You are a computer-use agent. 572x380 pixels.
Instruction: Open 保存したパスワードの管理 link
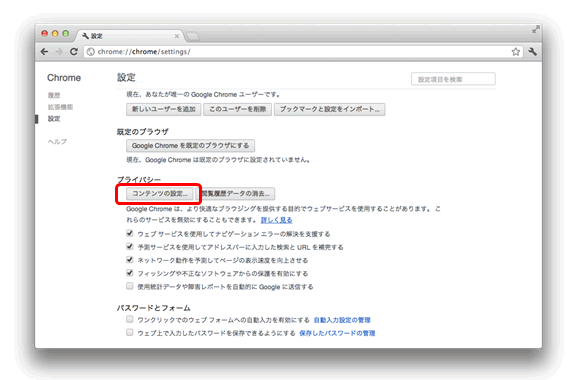[x=337, y=333]
